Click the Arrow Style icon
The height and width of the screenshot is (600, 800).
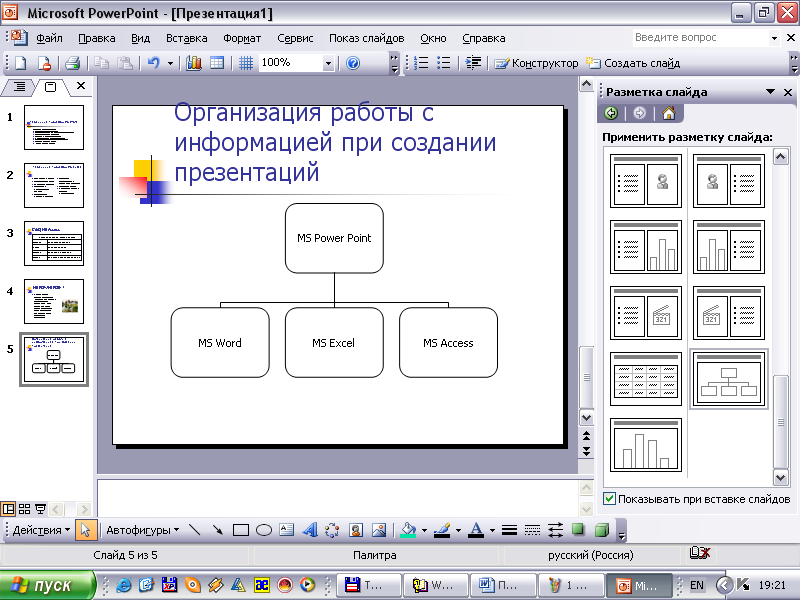(x=556, y=530)
